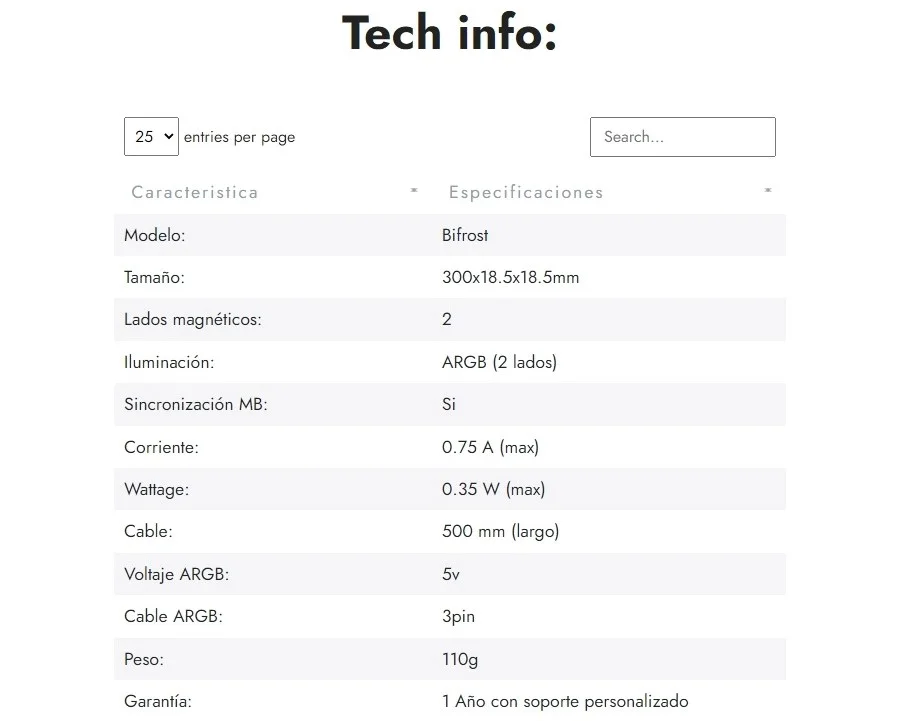Click the "500 mm (largo)" cable value
The height and width of the screenshot is (721, 900).
pyautogui.click(x=500, y=532)
